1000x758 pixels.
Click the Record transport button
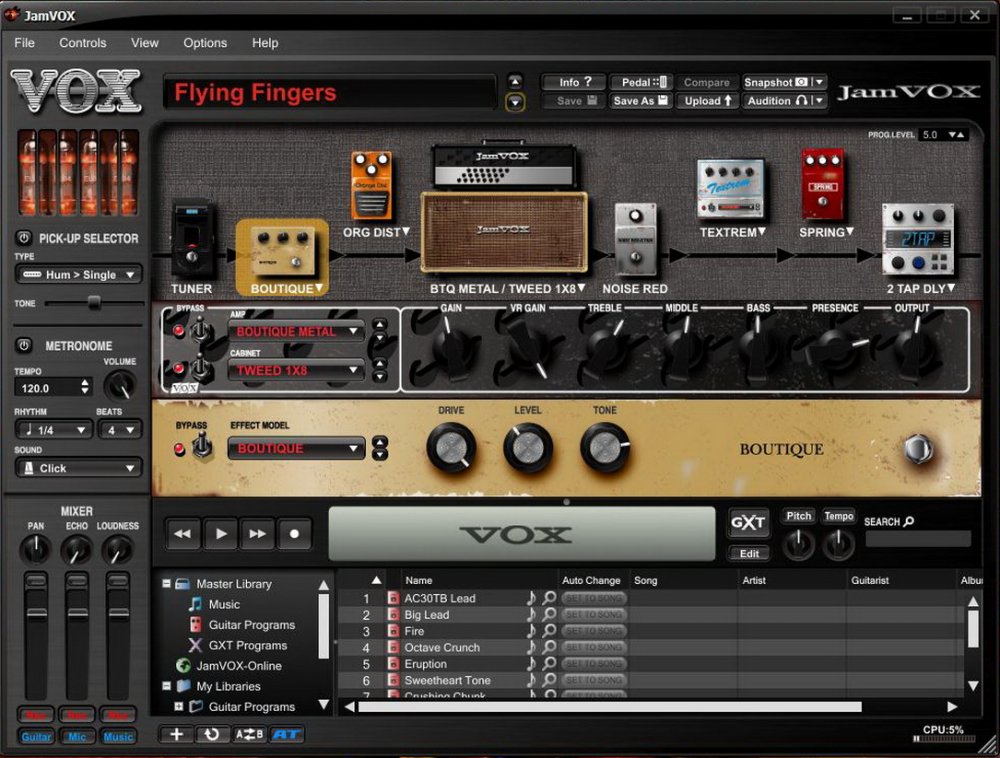[294, 534]
